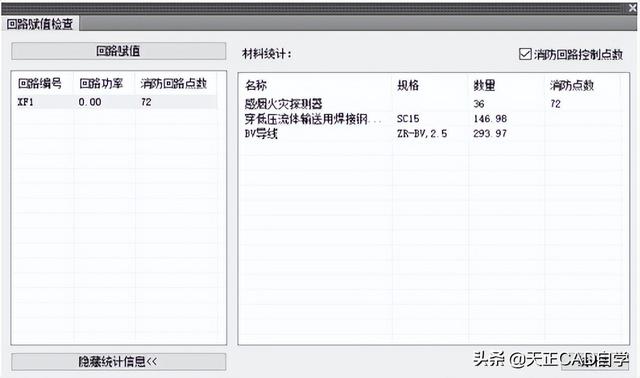Viewport: 640px width, 378px height.
Task: Click the 规格 column header
Action: click(x=408, y=85)
